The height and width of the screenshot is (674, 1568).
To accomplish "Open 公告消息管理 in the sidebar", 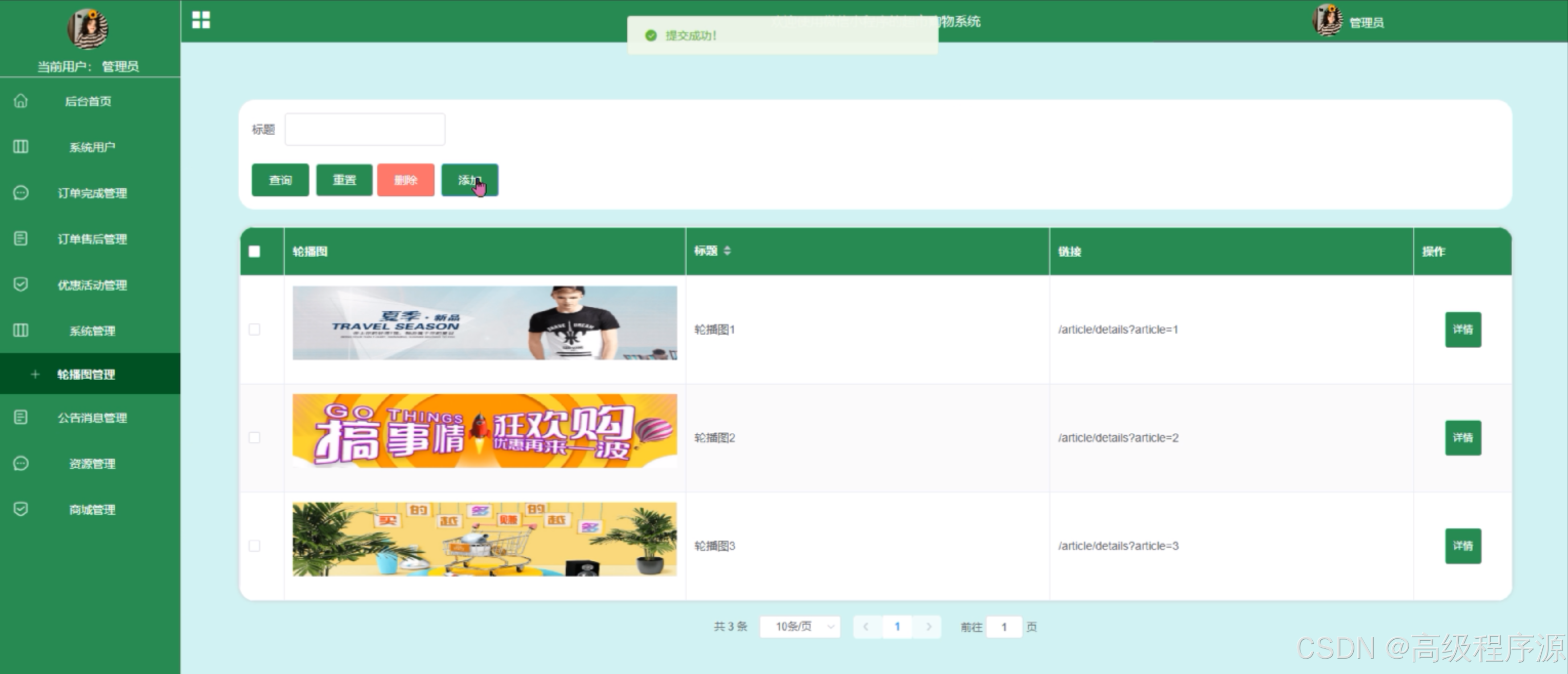I will coord(91,417).
